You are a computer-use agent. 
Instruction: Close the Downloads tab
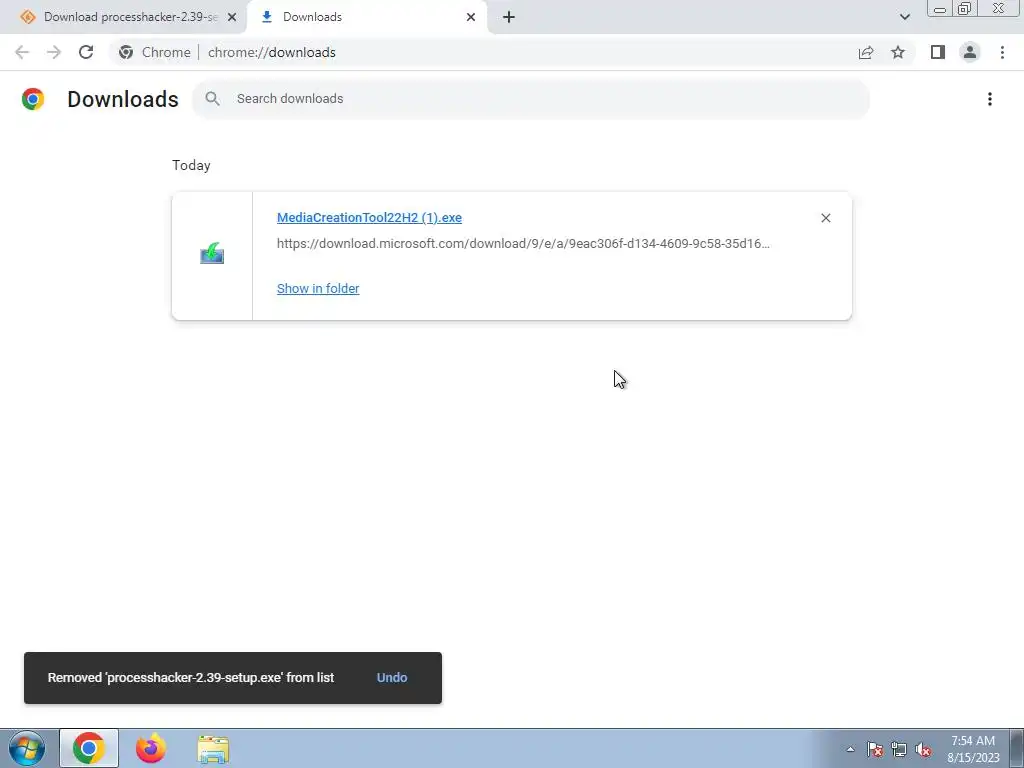click(471, 17)
